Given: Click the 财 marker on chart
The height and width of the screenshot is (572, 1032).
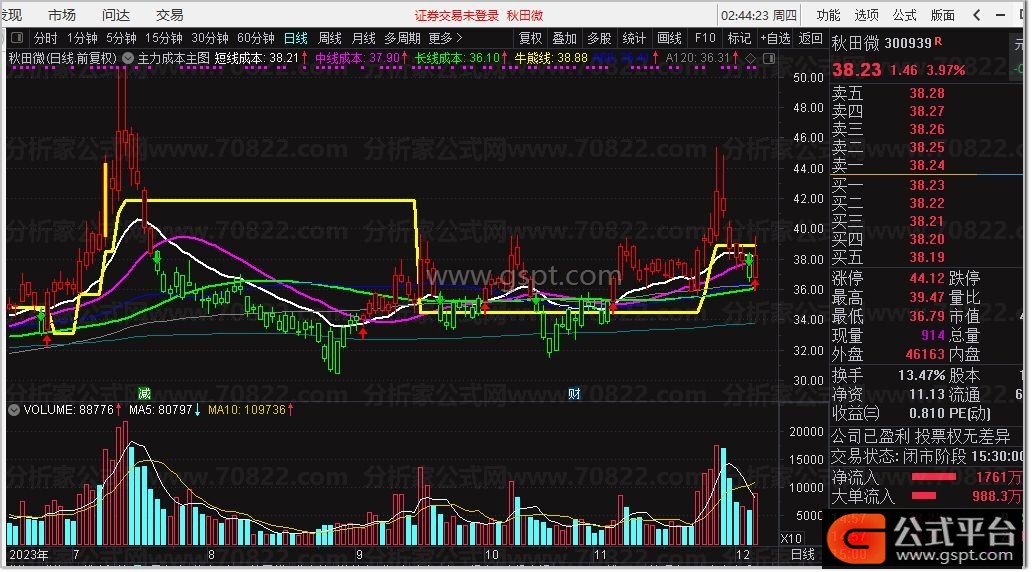Looking at the screenshot, I should point(574,394).
